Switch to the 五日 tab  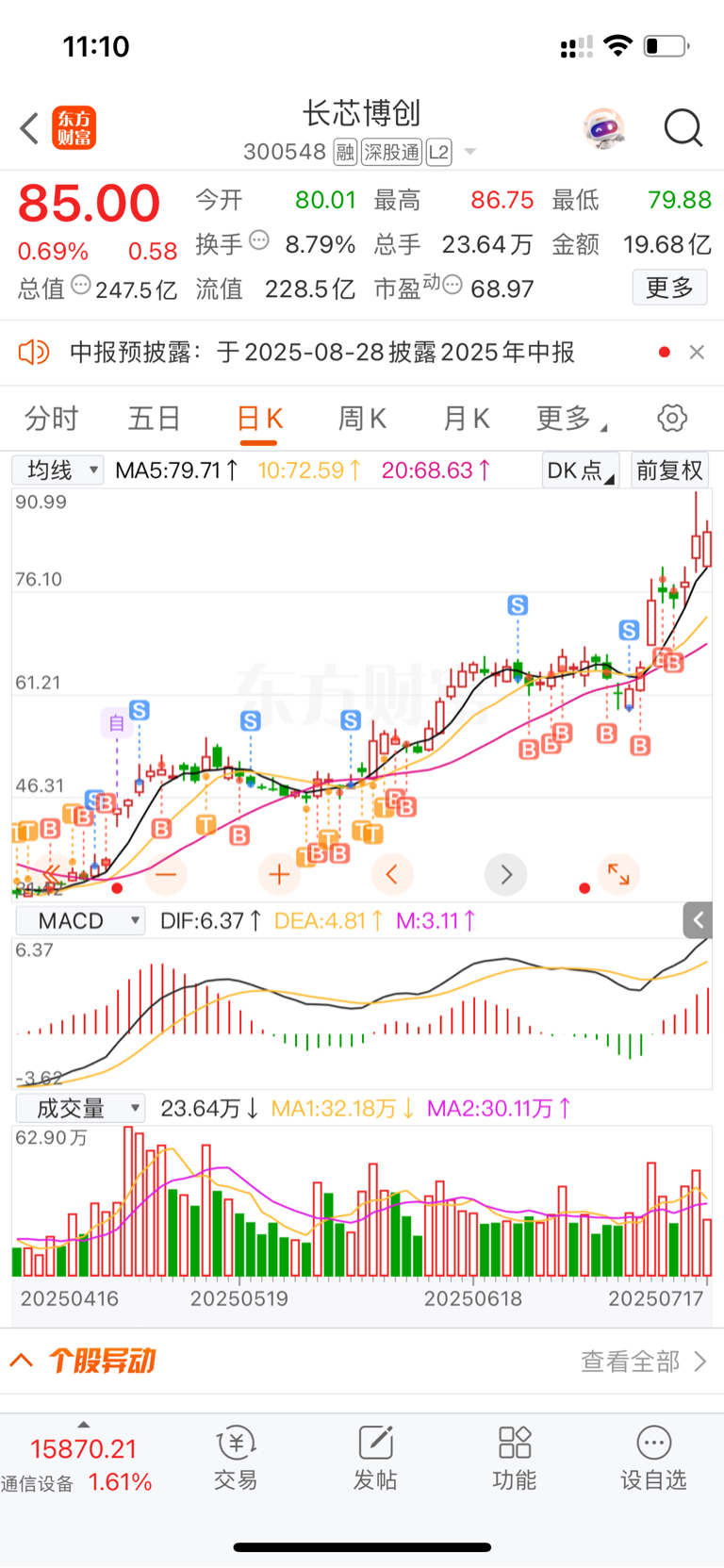click(x=154, y=418)
